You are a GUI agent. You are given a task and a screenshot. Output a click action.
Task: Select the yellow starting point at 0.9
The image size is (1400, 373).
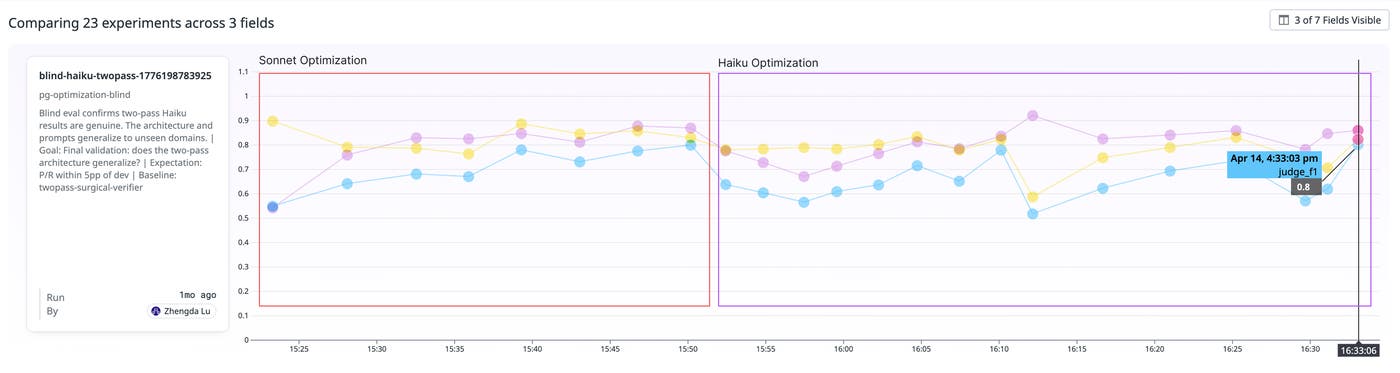click(273, 121)
